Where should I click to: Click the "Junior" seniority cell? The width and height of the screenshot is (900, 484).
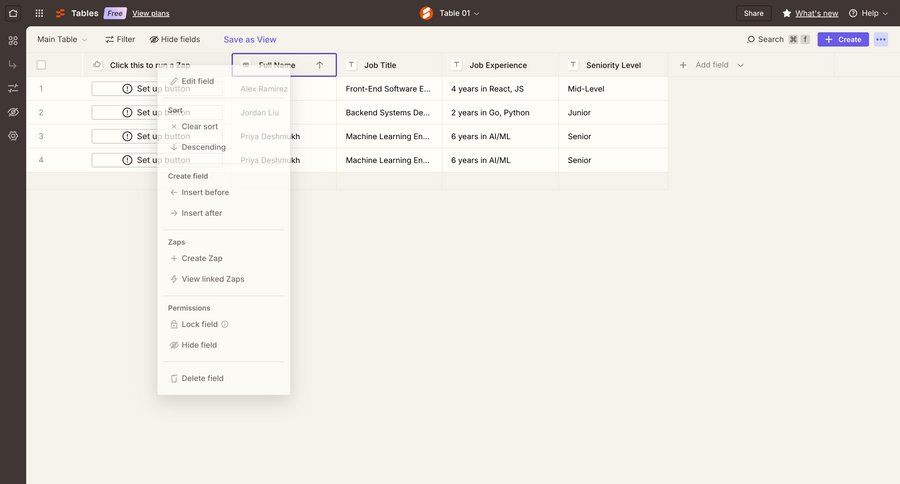[613, 113]
